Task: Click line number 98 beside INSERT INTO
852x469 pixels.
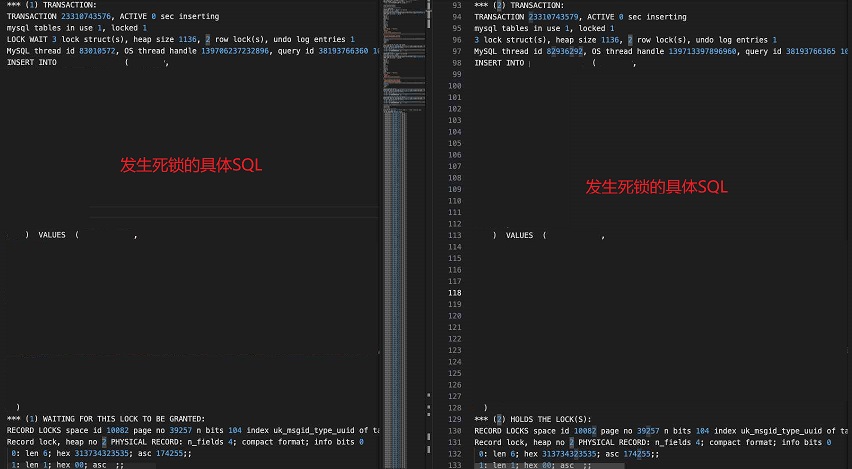Action: (x=457, y=63)
